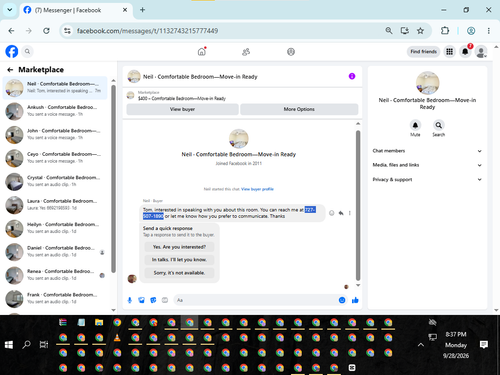Open the Groups icon in top navigation
500x375 pixels.
click(x=291, y=52)
